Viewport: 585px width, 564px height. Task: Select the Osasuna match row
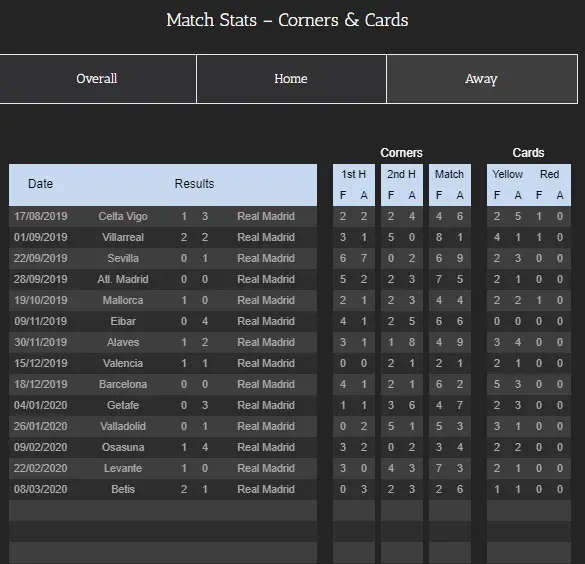(163, 447)
